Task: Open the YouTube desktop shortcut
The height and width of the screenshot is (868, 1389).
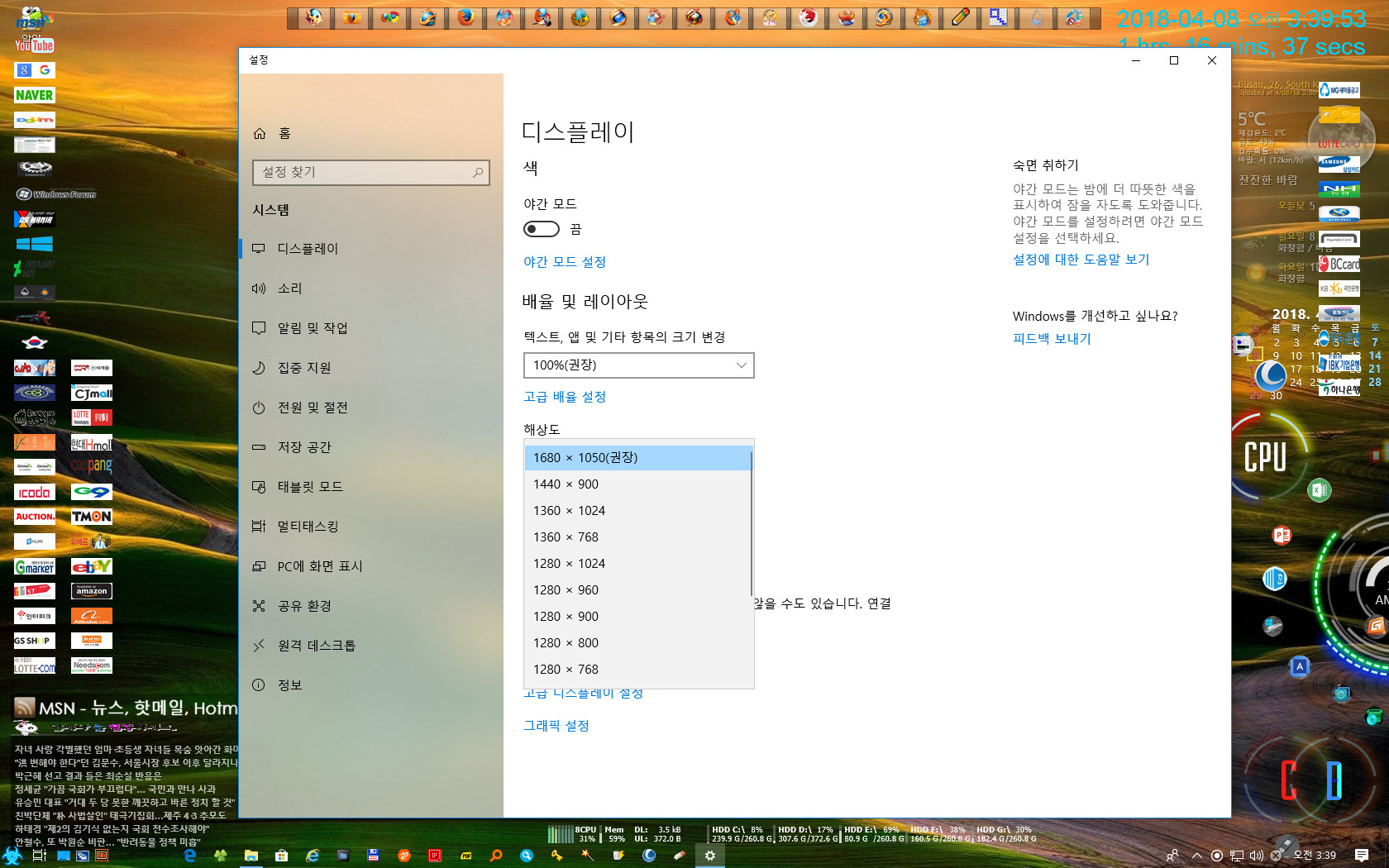Action: [34, 45]
